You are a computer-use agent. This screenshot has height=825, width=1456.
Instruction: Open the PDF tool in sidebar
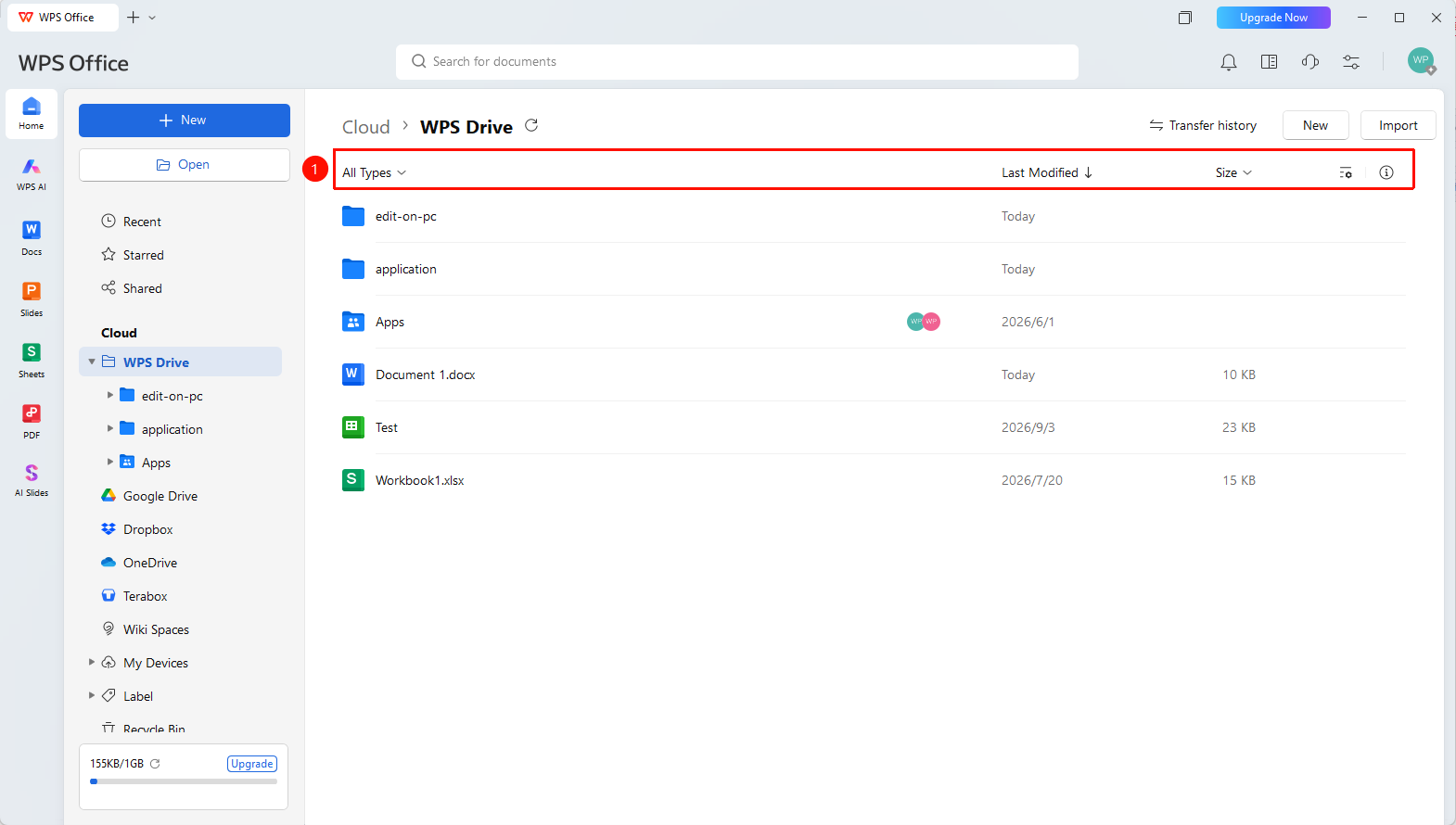(32, 421)
